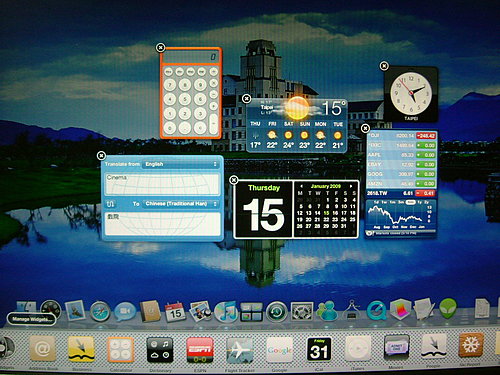The height and width of the screenshot is (375, 500).
Task: Open Time Machine icon in the Dock
Action: pyautogui.click(x=276, y=312)
